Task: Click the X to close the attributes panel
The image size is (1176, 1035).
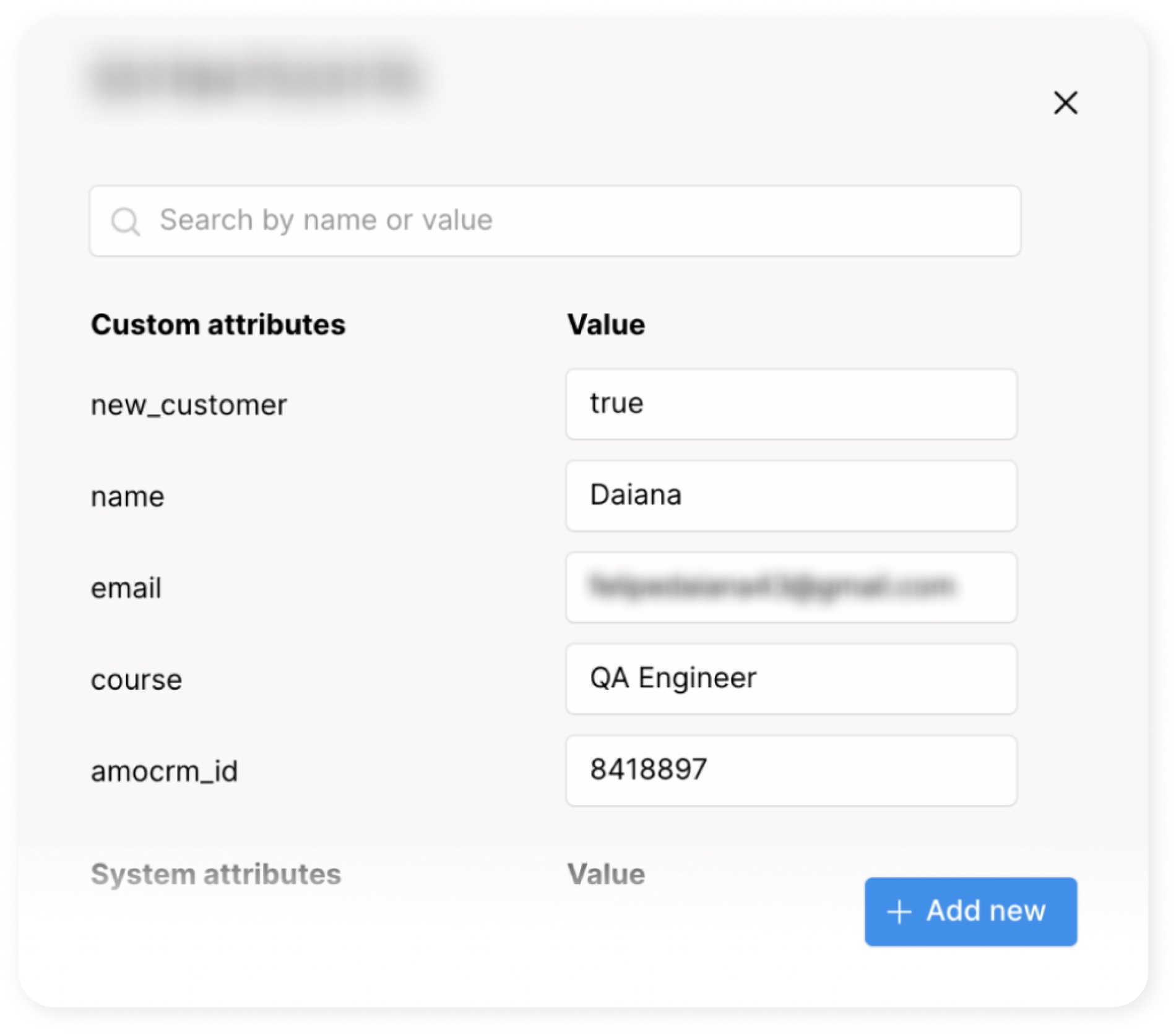Action: (1066, 103)
